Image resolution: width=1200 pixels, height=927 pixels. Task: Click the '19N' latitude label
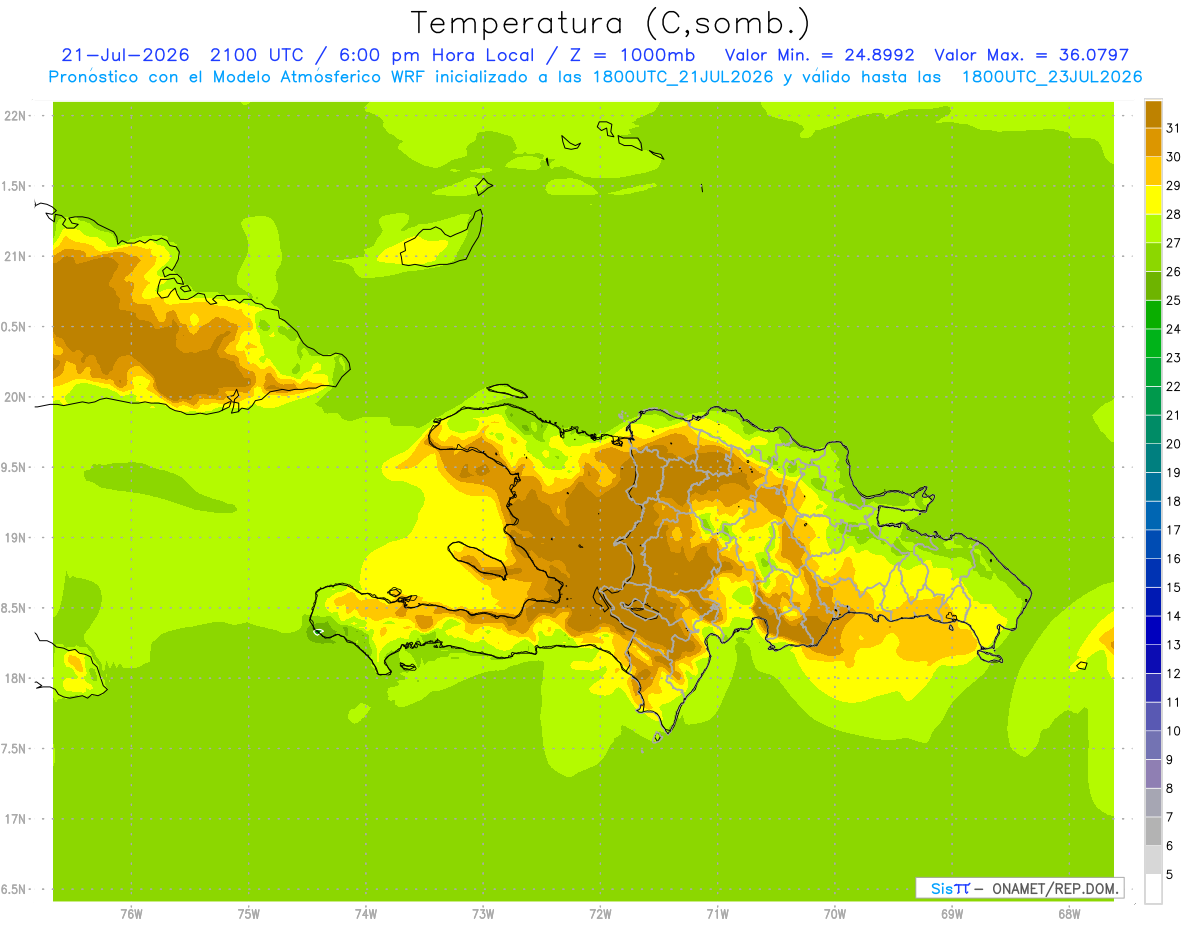[15, 538]
